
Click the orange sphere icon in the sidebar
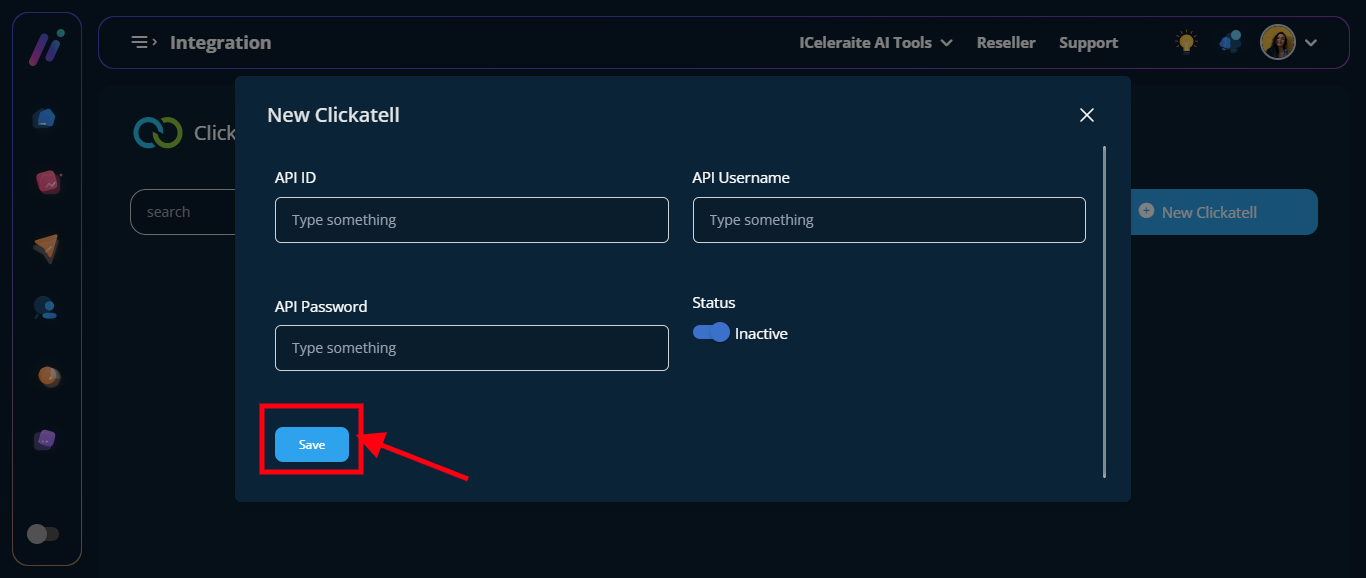tap(48, 376)
